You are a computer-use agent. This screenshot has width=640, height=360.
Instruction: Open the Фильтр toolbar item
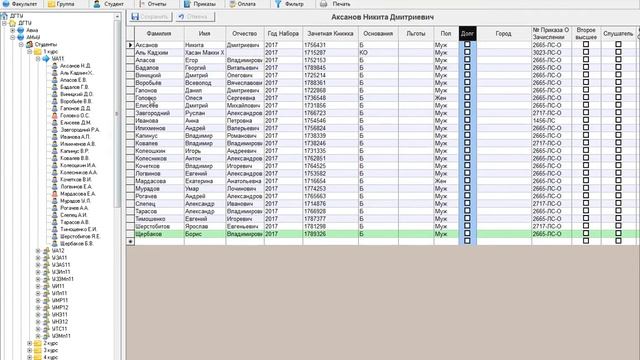(x=289, y=4)
